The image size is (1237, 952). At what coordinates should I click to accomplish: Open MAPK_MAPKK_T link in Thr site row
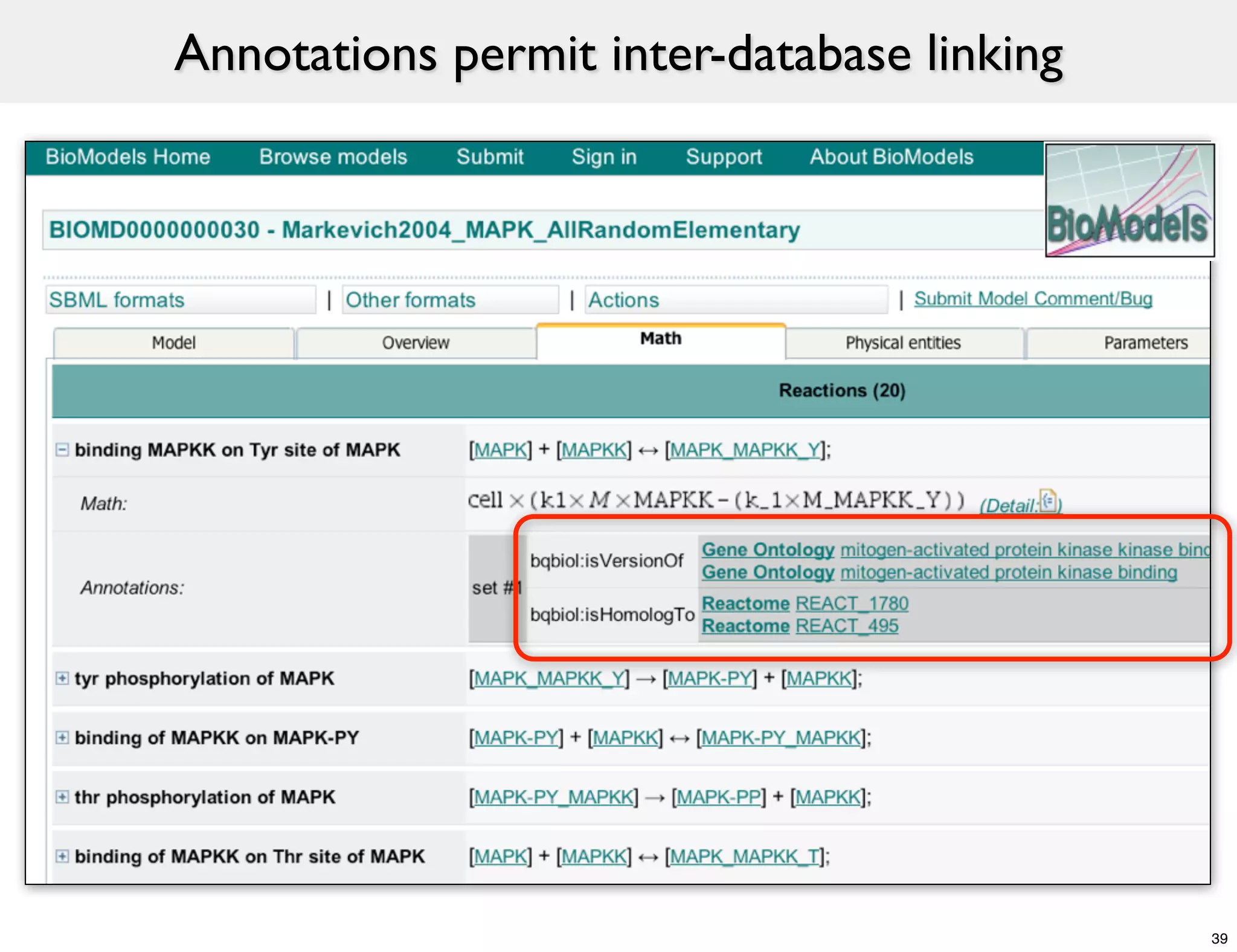[x=745, y=856]
